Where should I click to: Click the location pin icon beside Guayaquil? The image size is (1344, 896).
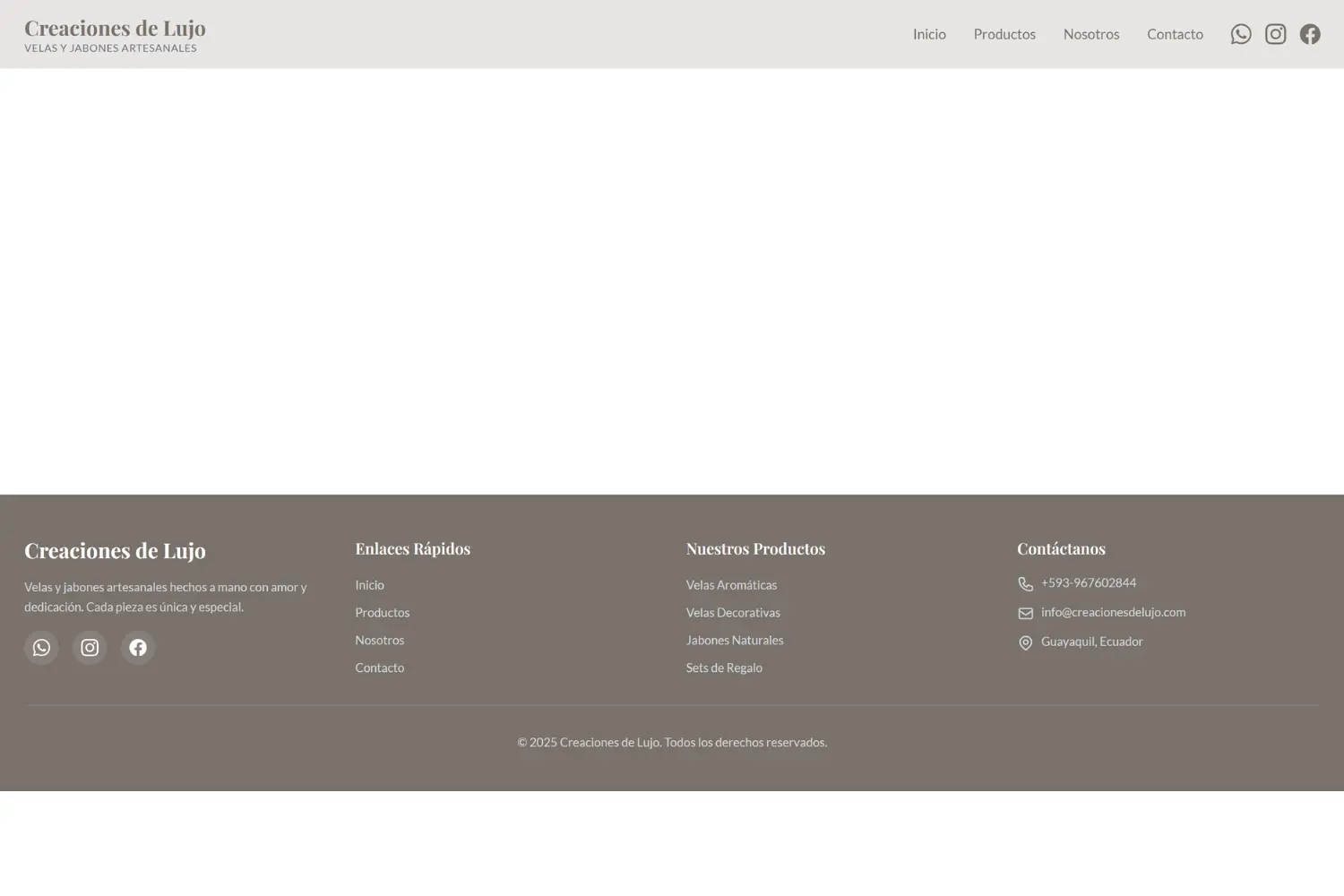pos(1025,643)
